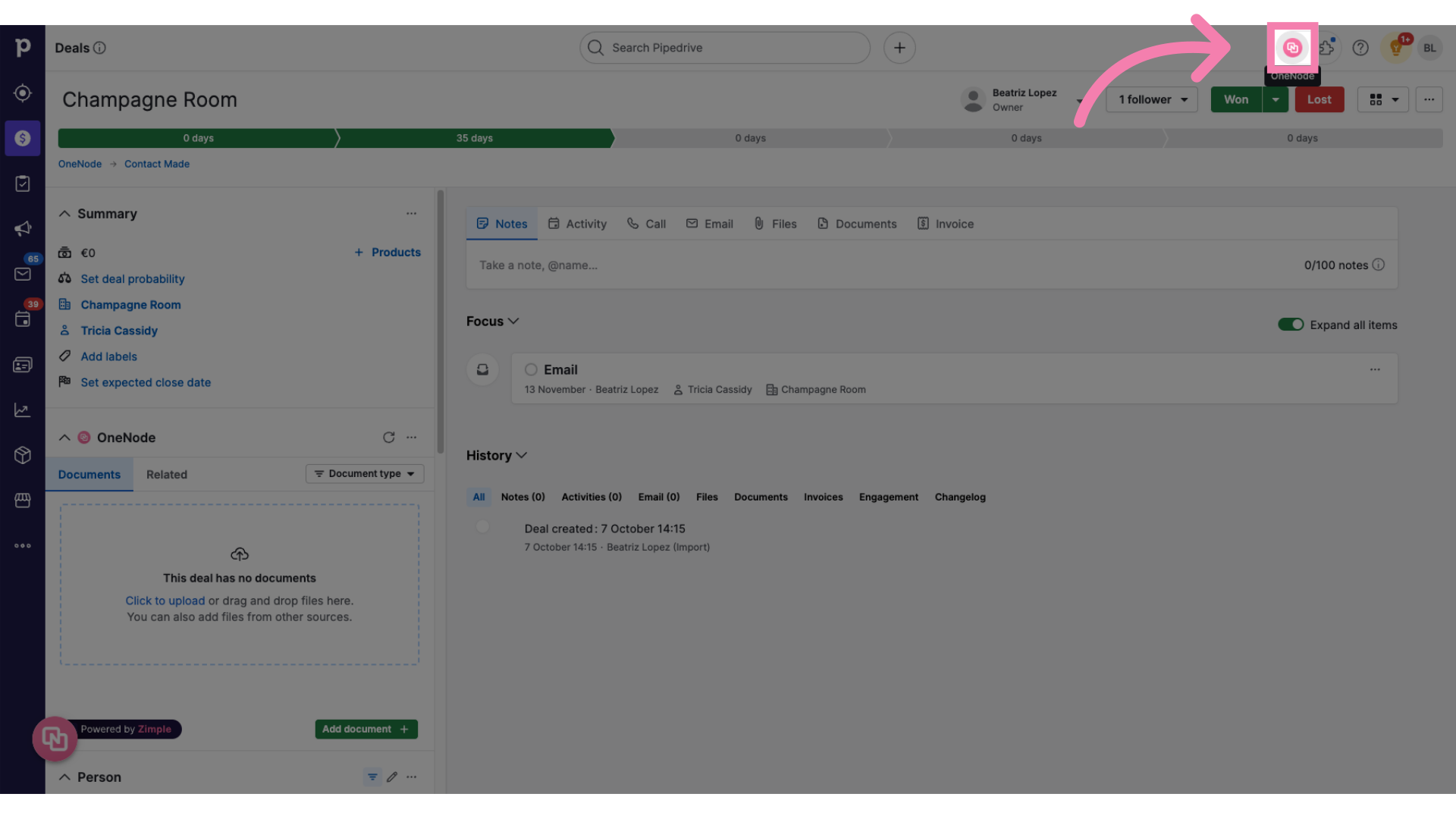Click the add new item plus icon
The height and width of the screenshot is (819, 1456).
click(x=898, y=47)
